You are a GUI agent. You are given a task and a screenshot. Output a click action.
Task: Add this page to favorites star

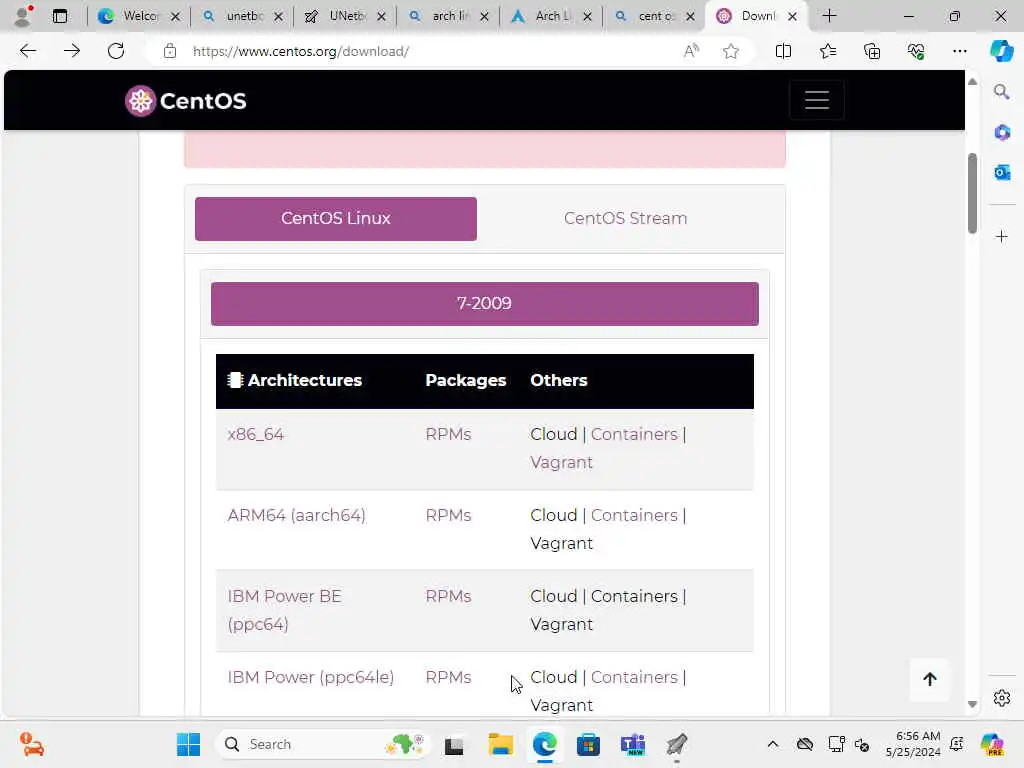click(x=731, y=51)
